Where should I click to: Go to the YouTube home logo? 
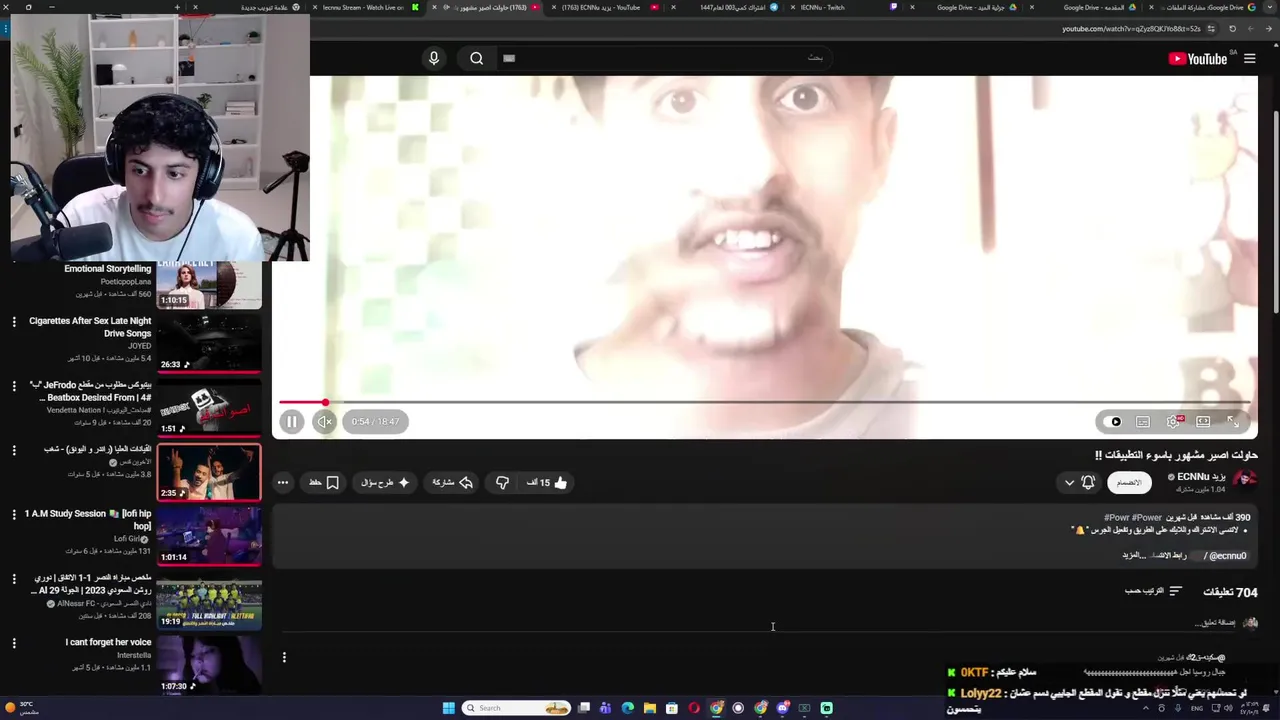1198,58
